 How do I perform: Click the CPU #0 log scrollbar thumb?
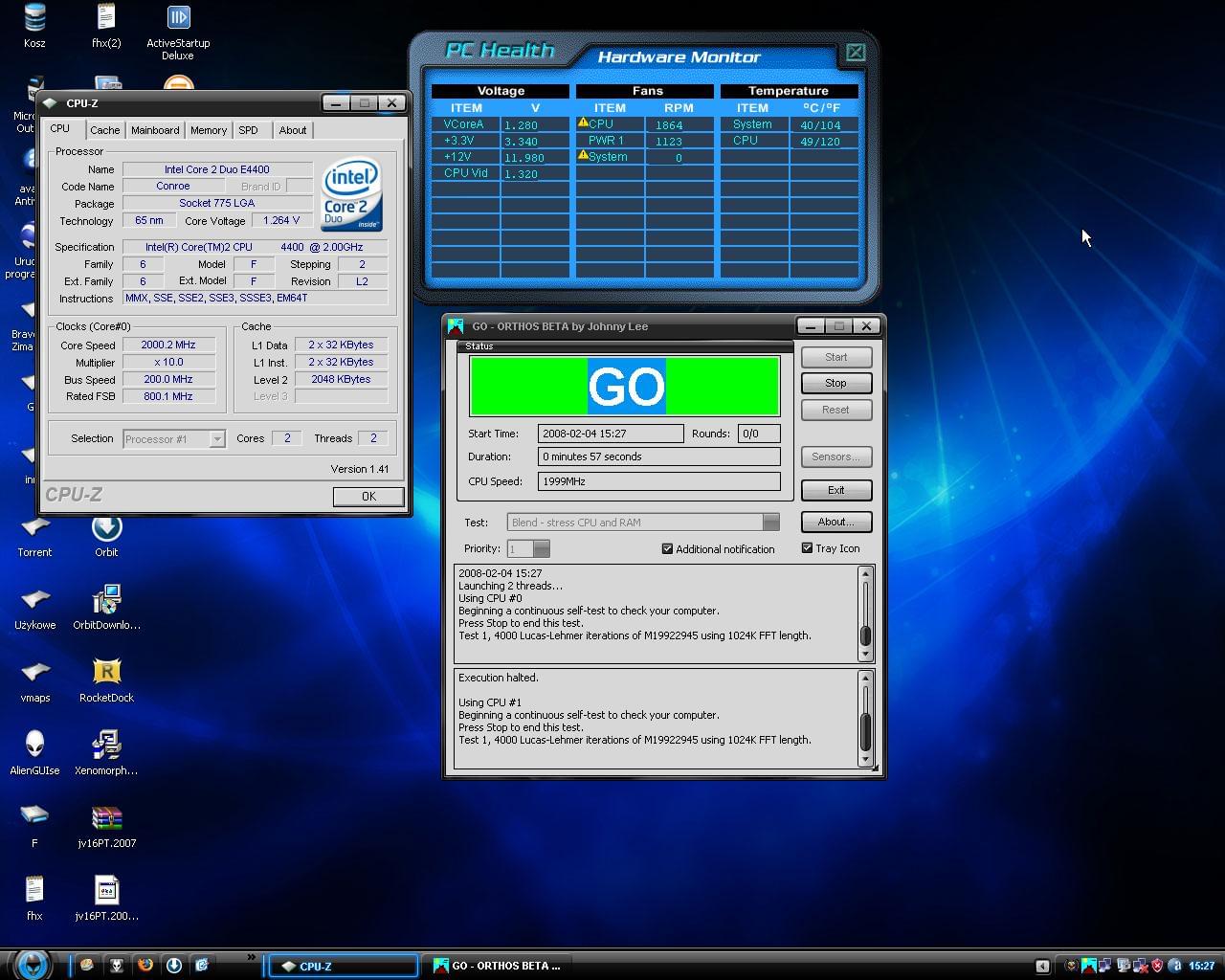pos(865,636)
